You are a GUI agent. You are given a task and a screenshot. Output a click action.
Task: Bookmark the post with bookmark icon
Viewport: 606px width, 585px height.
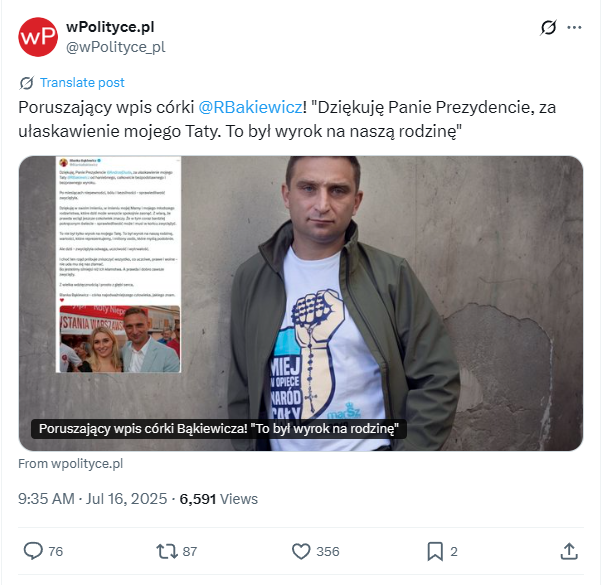pyautogui.click(x=435, y=551)
